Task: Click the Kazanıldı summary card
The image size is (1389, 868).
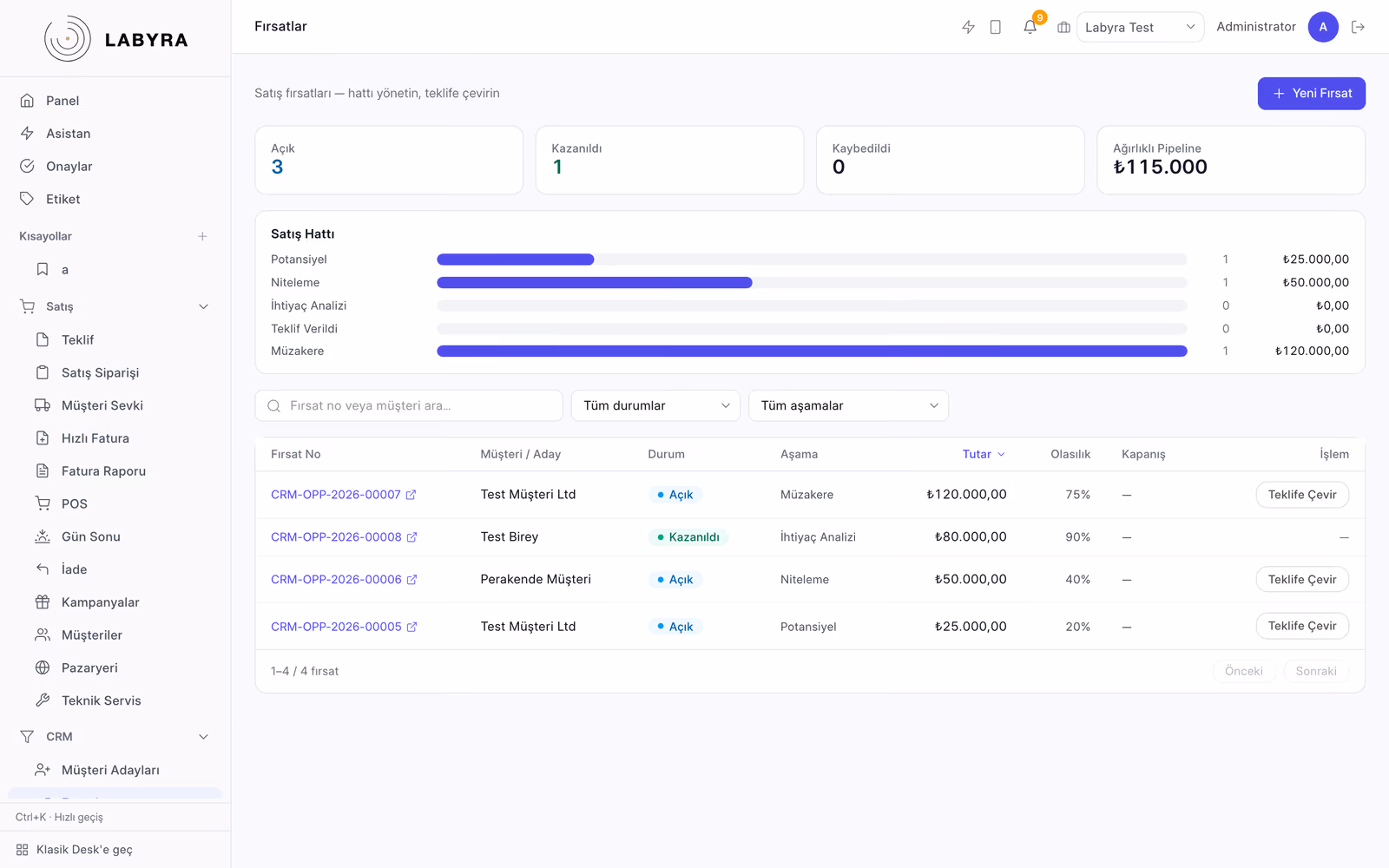Action: (669, 160)
